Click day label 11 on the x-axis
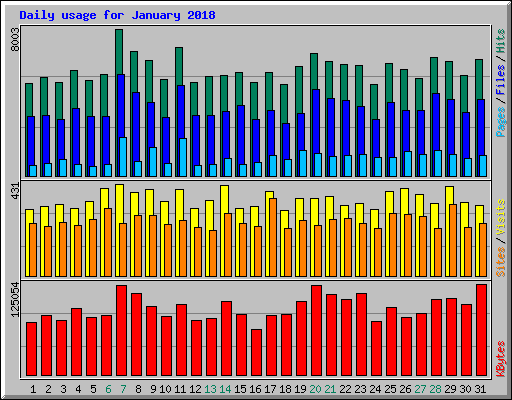The width and height of the screenshot is (512, 400). pyautogui.click(x=180, y=389)
